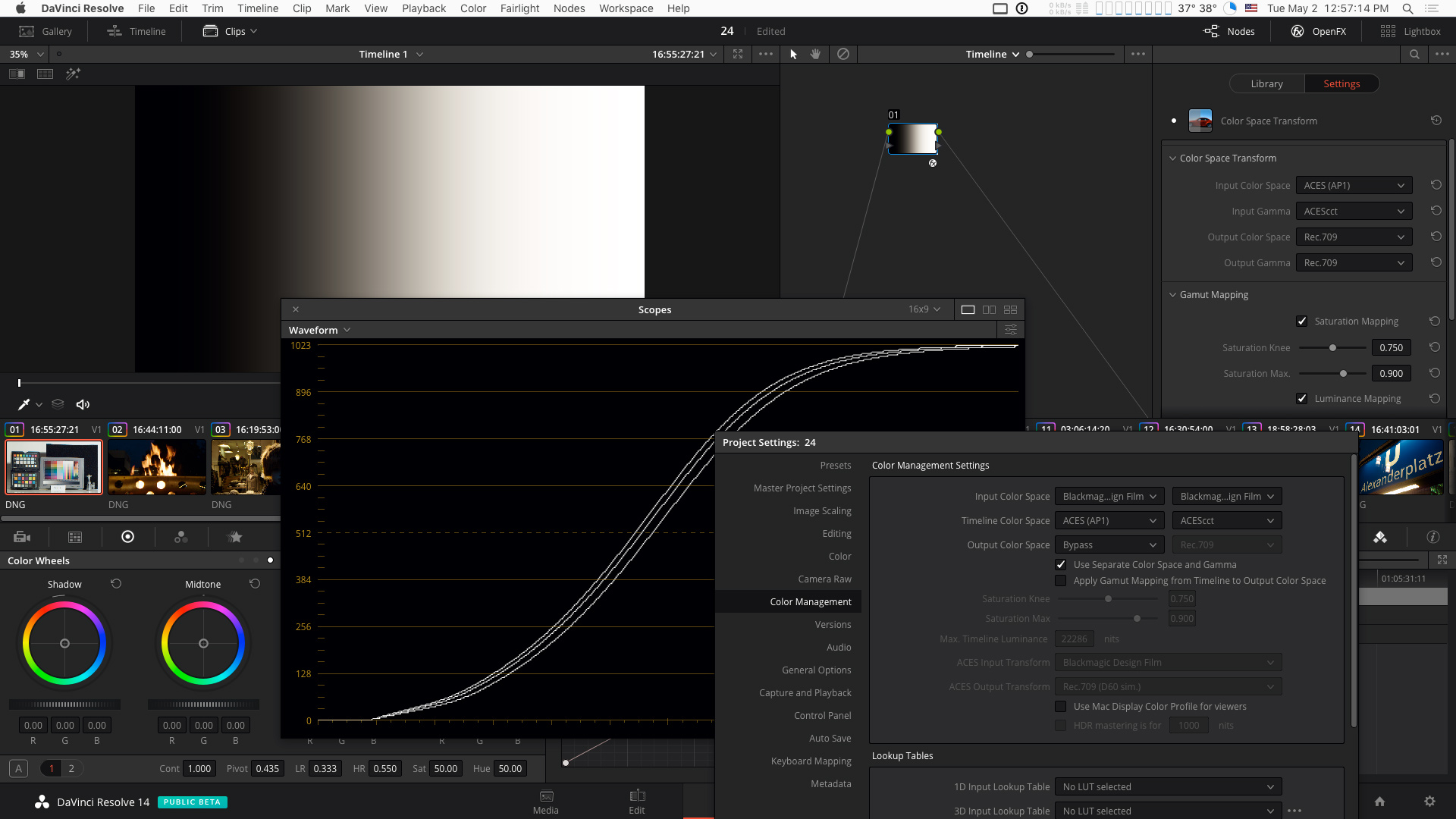
Task: Search the OpenFX library
Action: tap(1414, 54)
